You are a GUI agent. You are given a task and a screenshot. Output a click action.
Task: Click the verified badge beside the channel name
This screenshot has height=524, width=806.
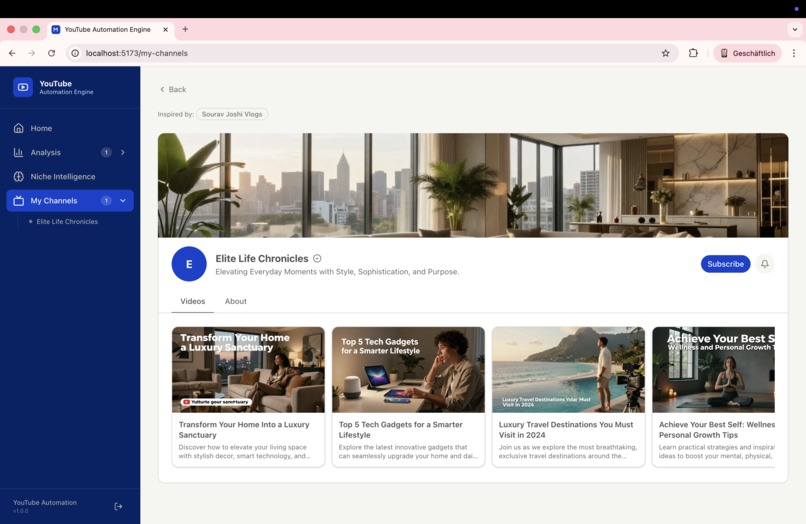tap(317, 259)
